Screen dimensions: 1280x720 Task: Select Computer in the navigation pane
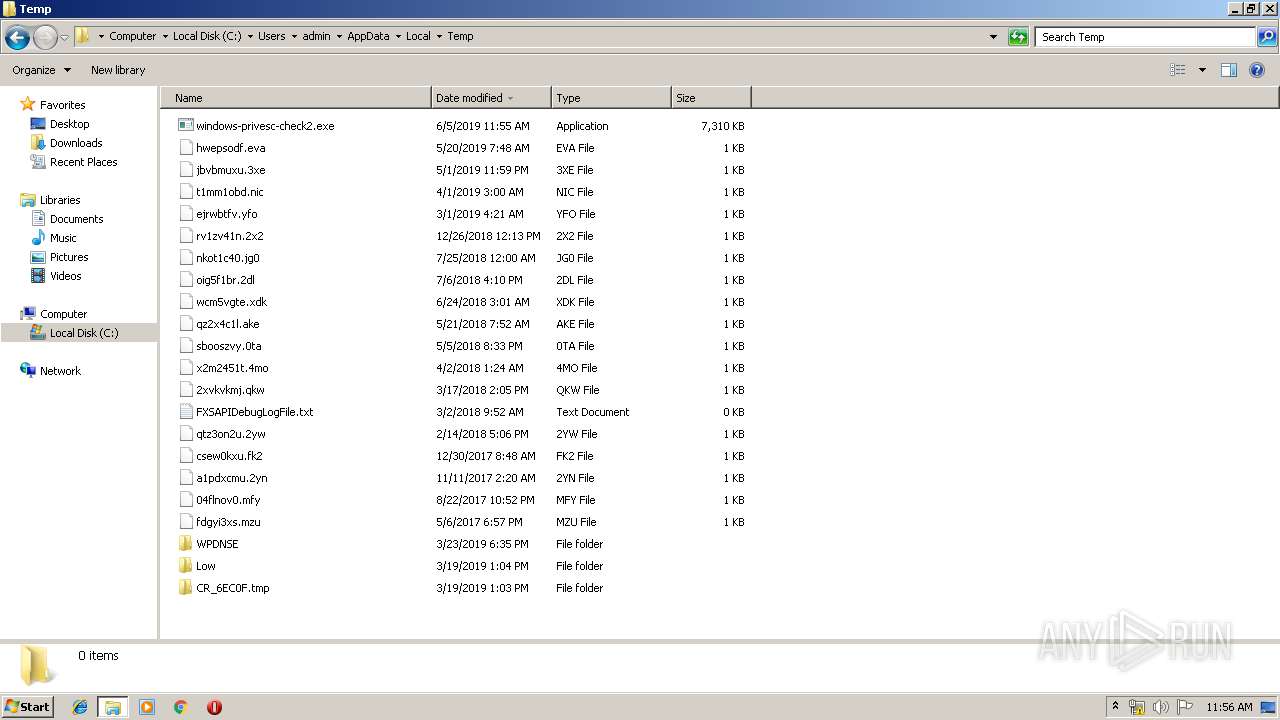coord(63,314)
